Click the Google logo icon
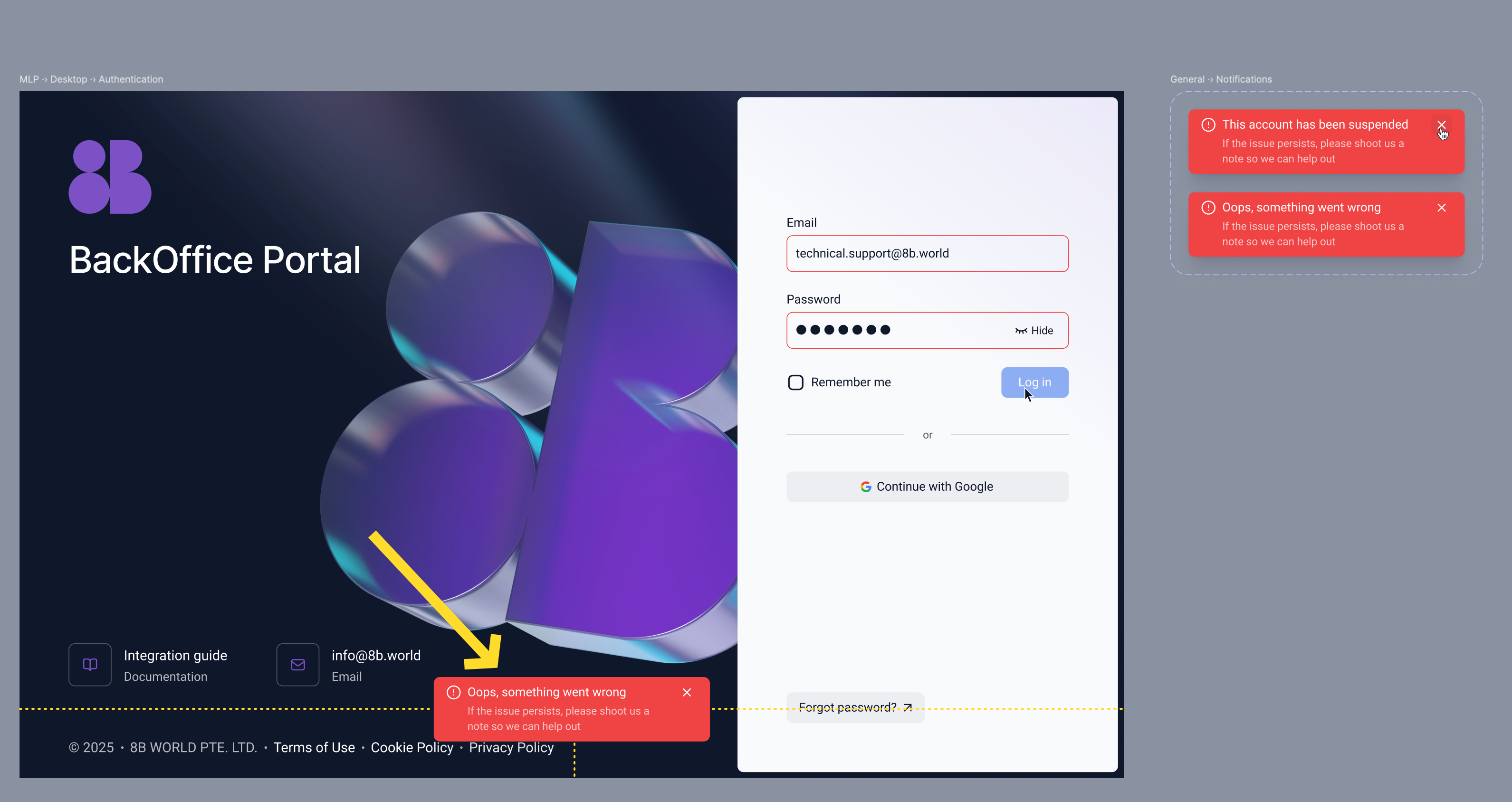 click(x=865, y=487)
